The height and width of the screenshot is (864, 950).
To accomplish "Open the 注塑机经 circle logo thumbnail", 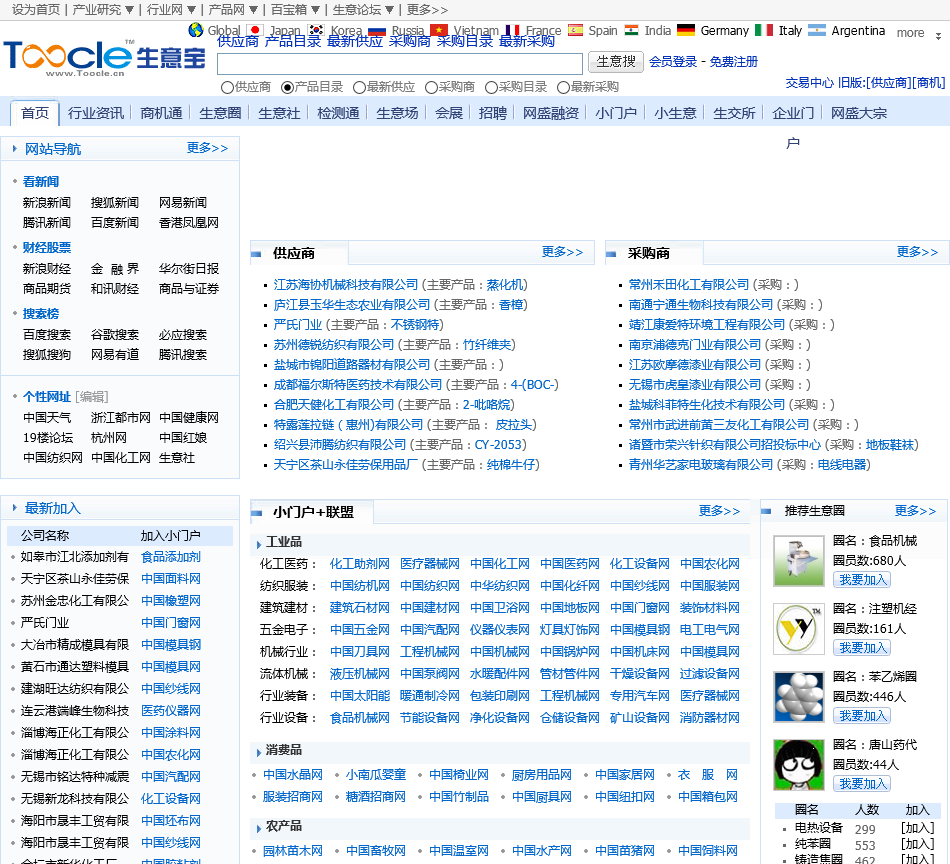I will tap(799, 629).
